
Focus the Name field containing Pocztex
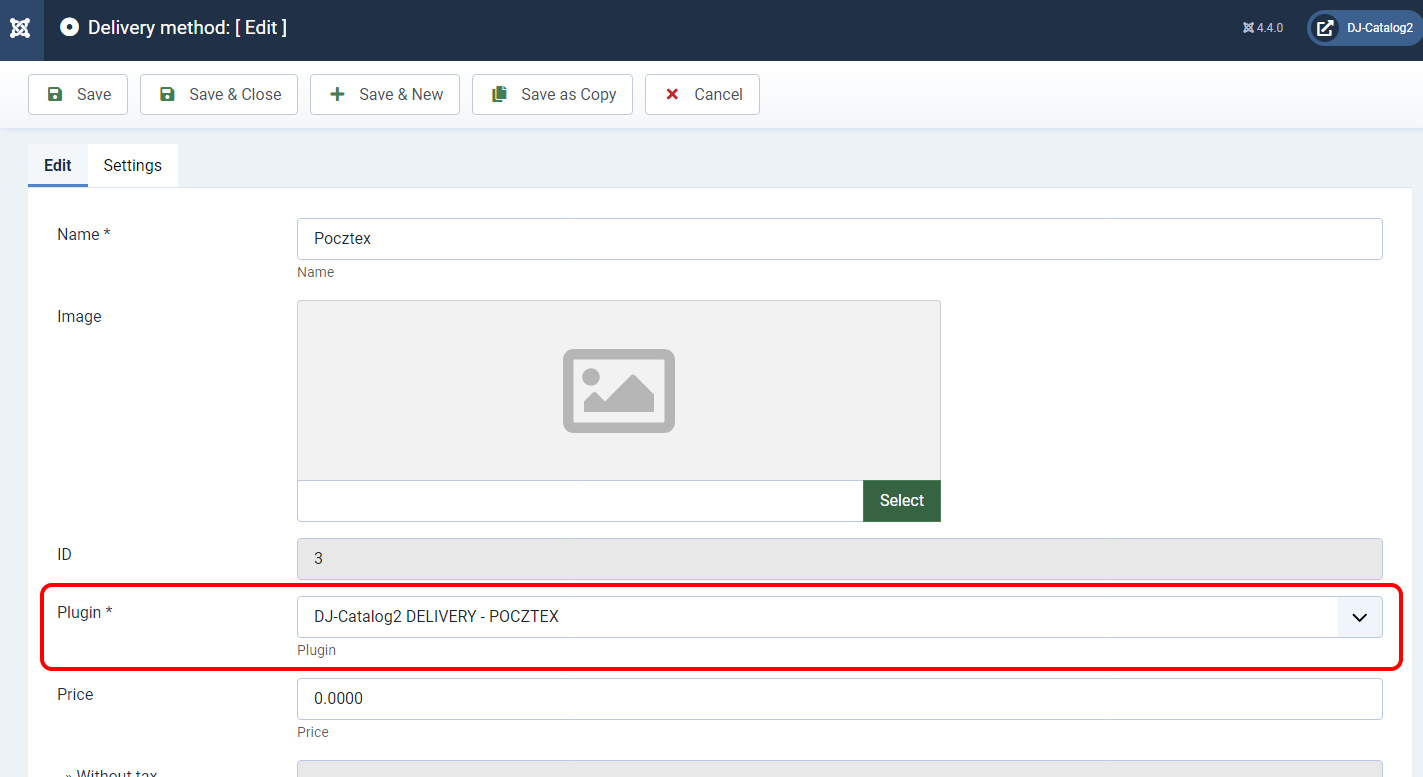click(840, 239)
